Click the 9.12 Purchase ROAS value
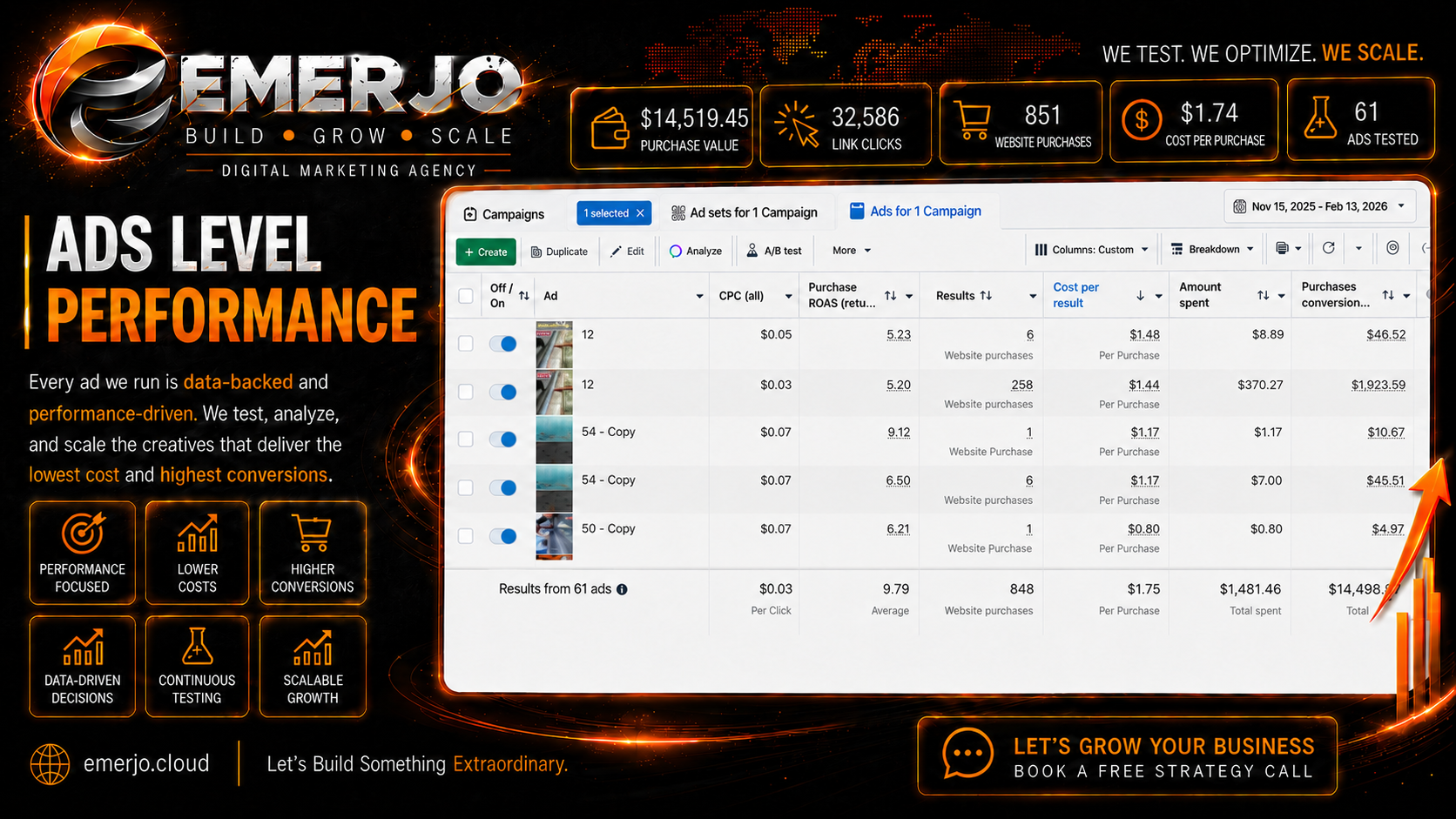This screenshot has height=819, width=1456. click(x=900, y=433)
